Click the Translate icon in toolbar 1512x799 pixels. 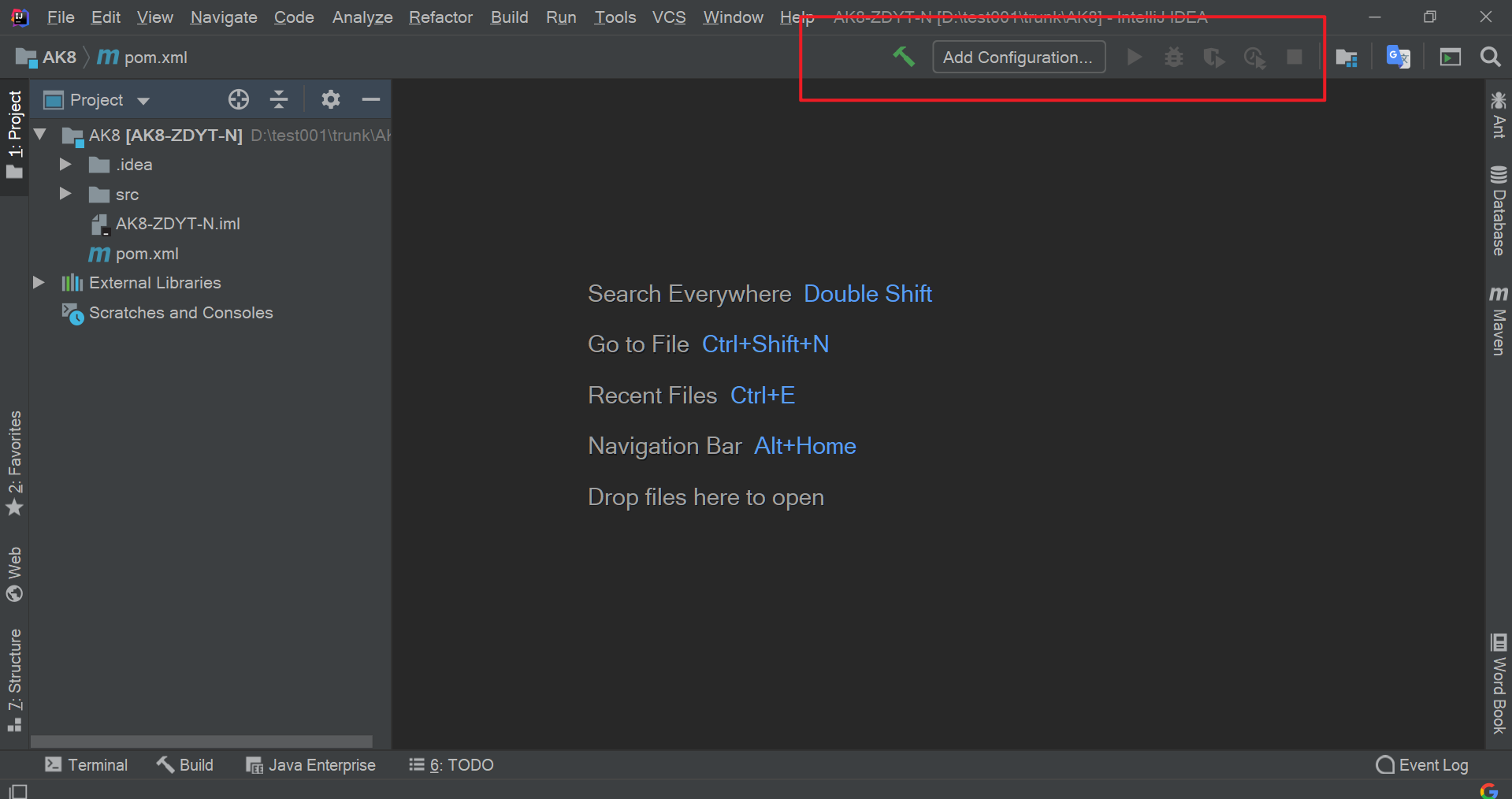click(x=1399, y=57)
